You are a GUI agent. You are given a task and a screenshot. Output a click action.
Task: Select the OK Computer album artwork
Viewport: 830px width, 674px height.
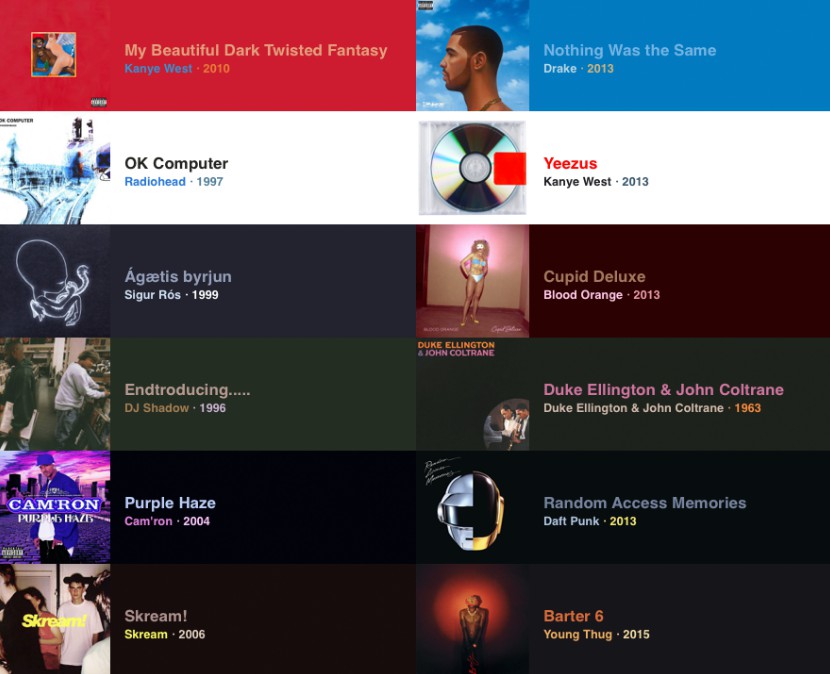coord(55,168)
